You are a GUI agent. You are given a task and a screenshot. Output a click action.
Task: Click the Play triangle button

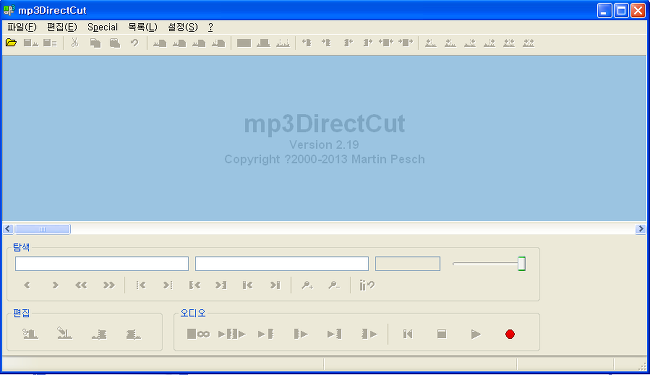pyautogui.click(x=475, y=334)
